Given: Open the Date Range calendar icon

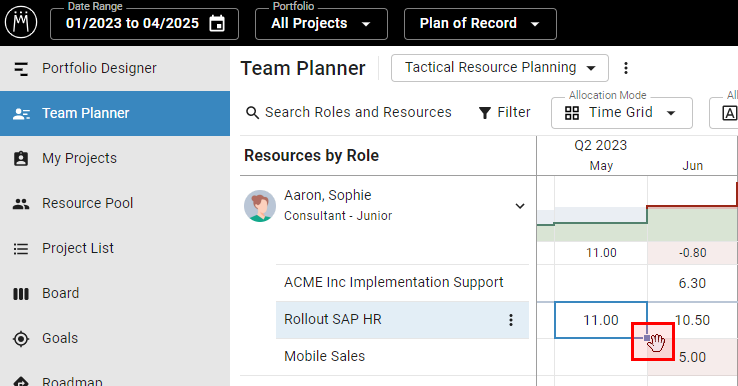Looking at the screenshot, I should click(217, 24).
